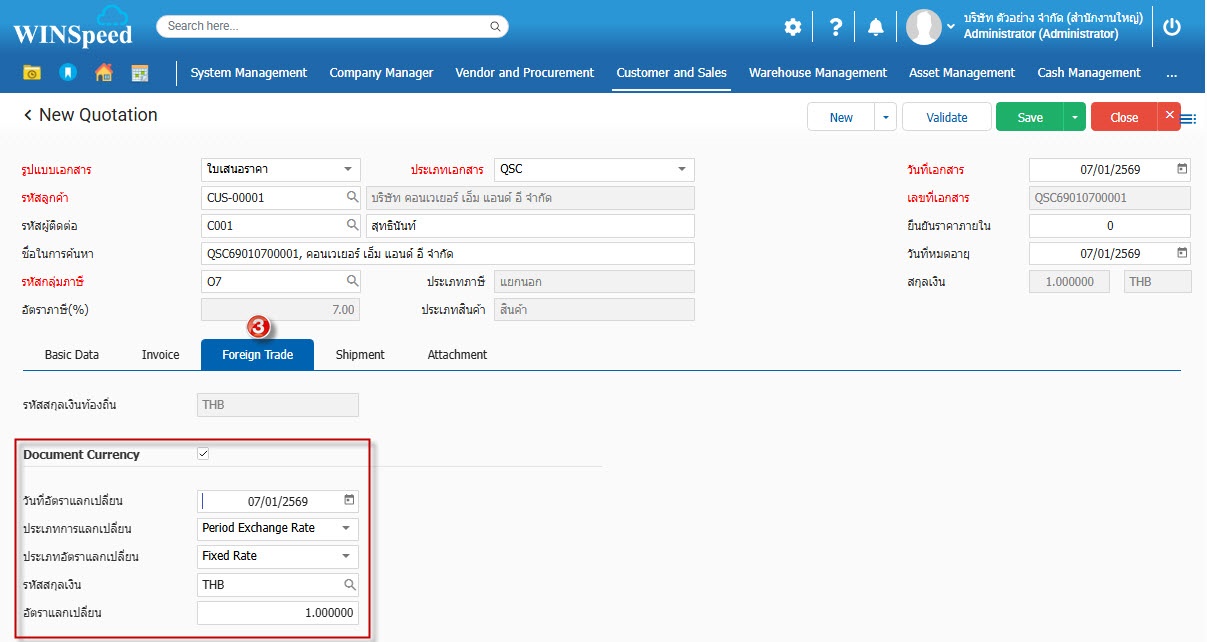Image resolution: width=1207 pixels, height=642 pixels.
Task: Go to the home icon shortcut
Action: pos(103,73)
